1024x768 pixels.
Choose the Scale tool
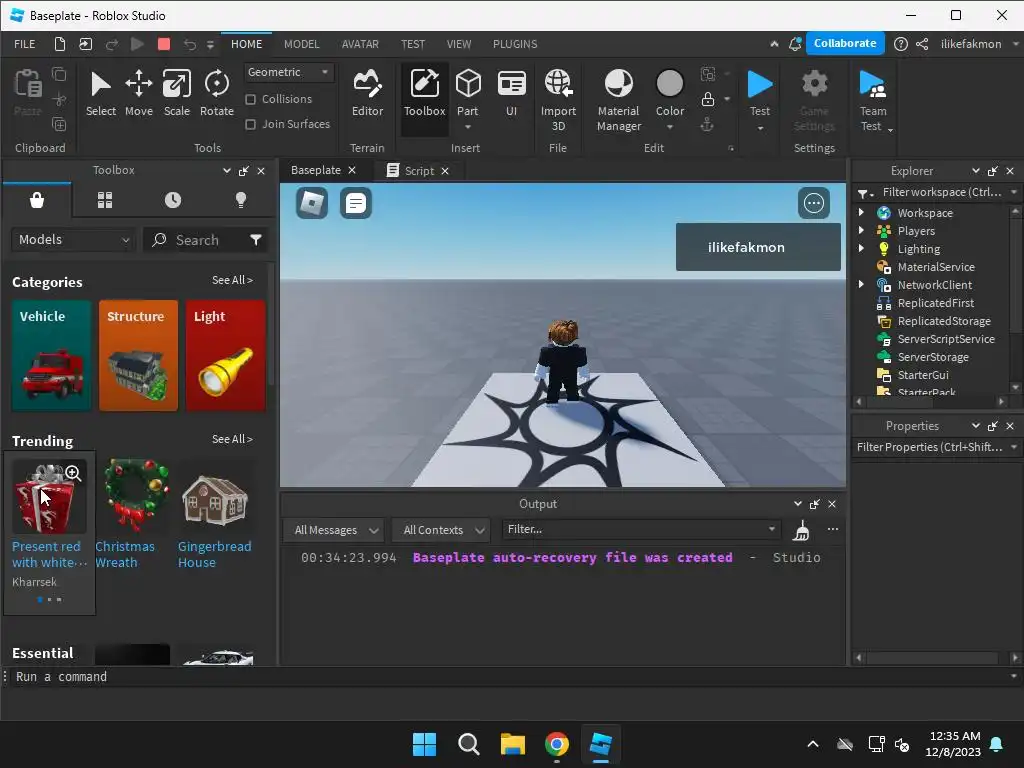176,93
